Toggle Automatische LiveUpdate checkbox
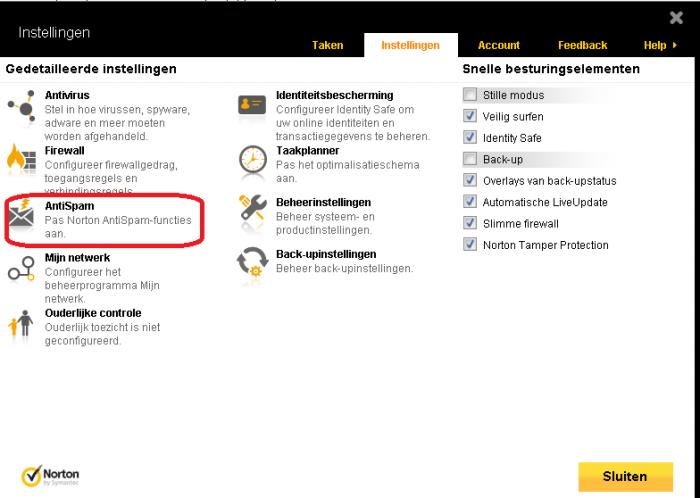The height and width of the screenshot is (498, 700). pyautogui.click(x=470, y=202)
